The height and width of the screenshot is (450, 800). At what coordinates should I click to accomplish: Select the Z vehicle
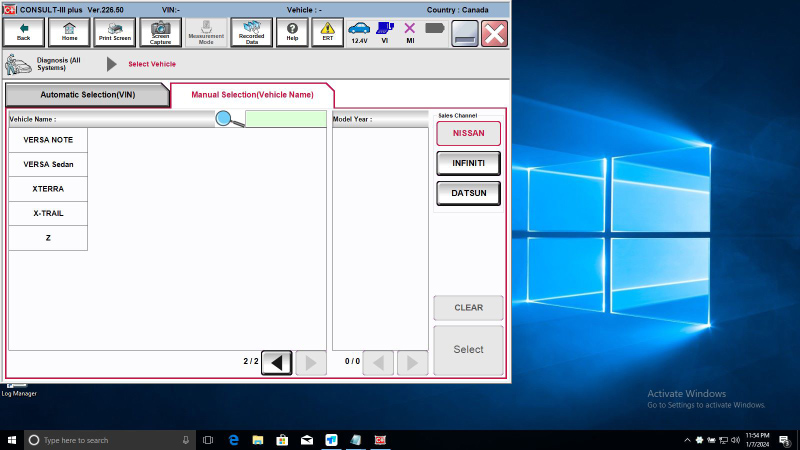click(48, 238)
